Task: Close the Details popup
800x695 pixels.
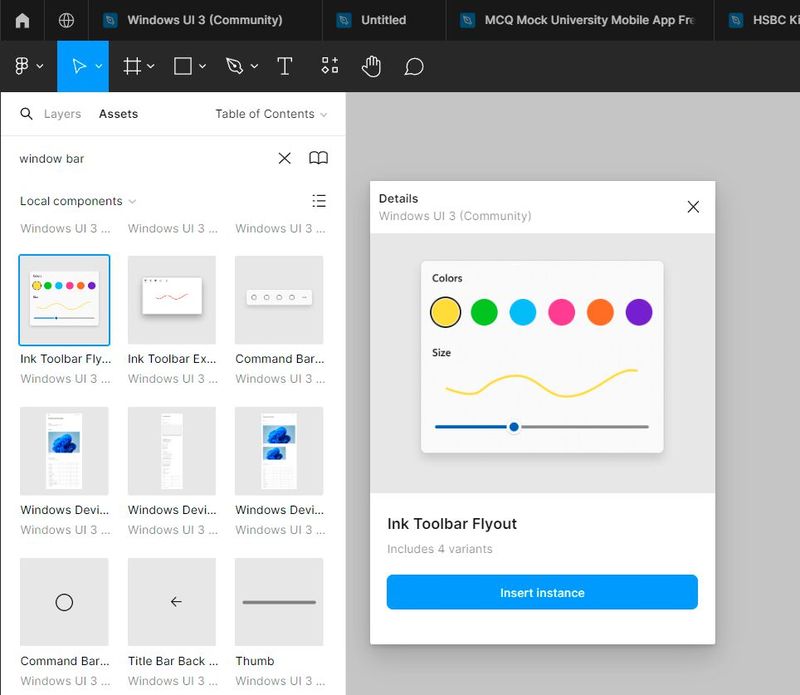Action: pos(693,207)
